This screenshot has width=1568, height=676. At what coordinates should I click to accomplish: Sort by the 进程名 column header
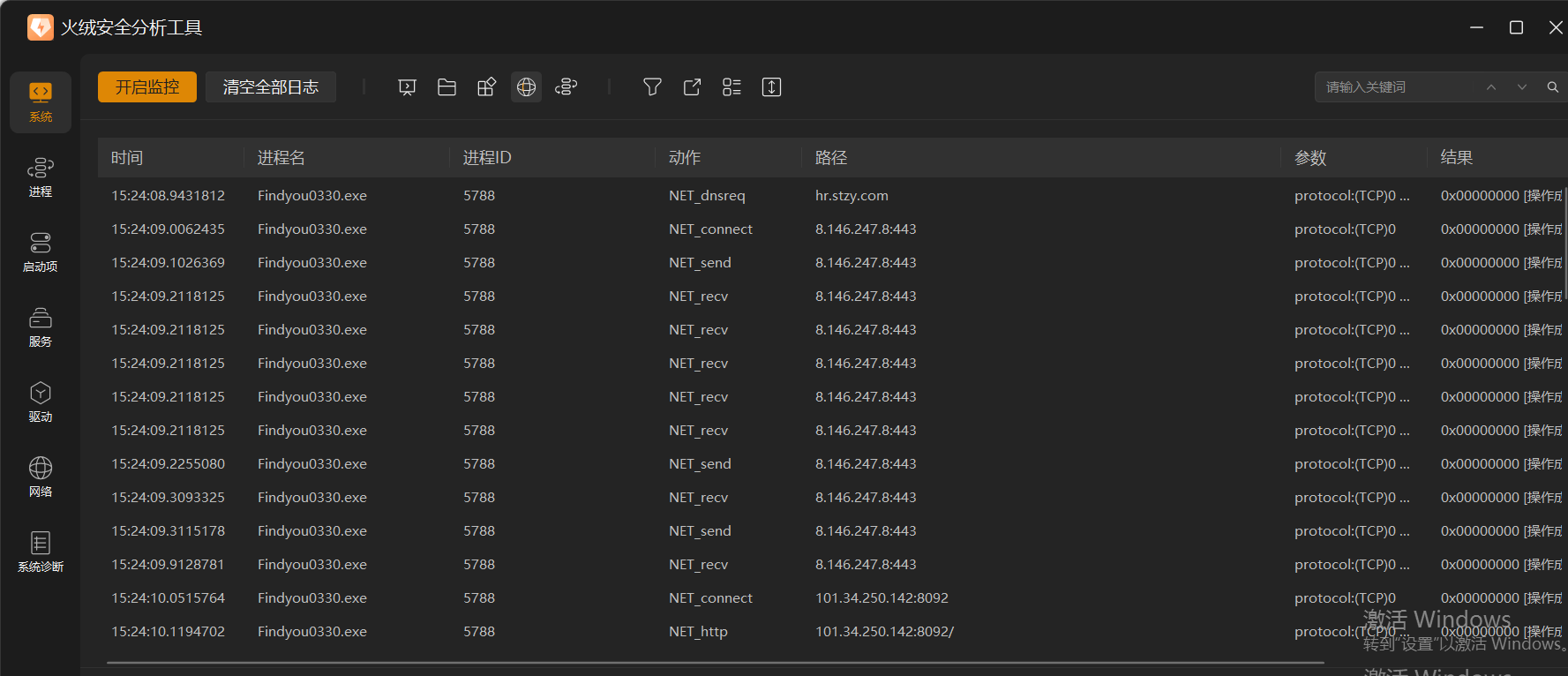click(x=347, y=158)
